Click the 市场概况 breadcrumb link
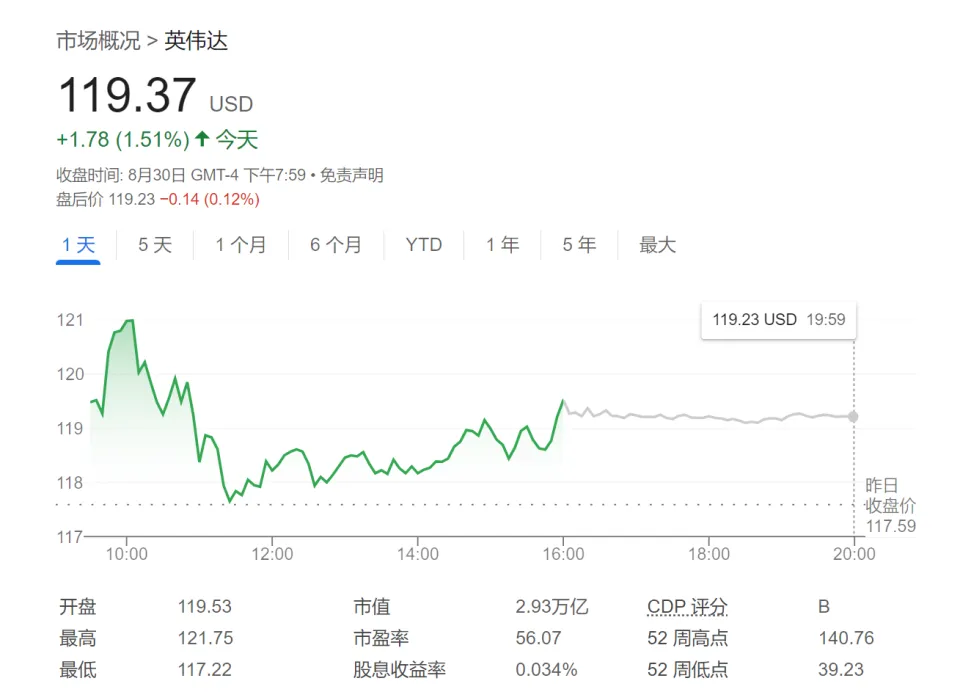Screen dimensions: 960x692 98,41
